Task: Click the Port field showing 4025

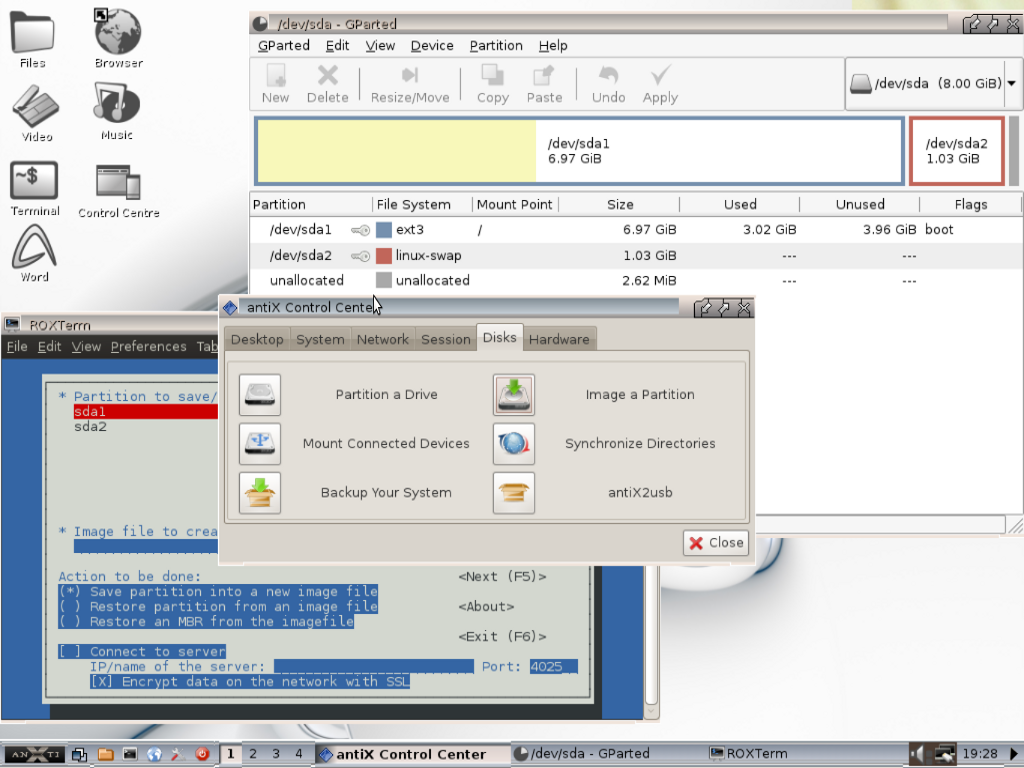Action: coord(553,667)
